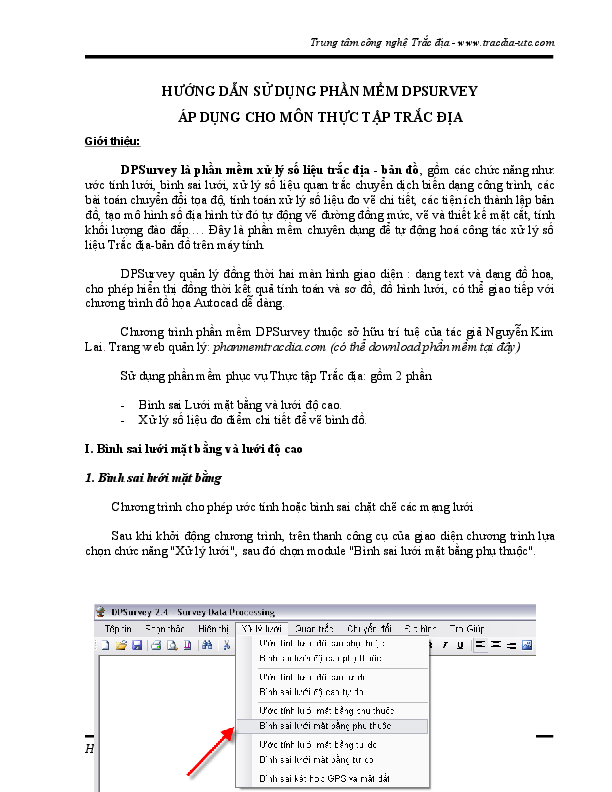This screenshot has height=792, width=612.
Task: Choose Bình sai lưới mặt bằng phụ thuộc
Action: point(333,726)
